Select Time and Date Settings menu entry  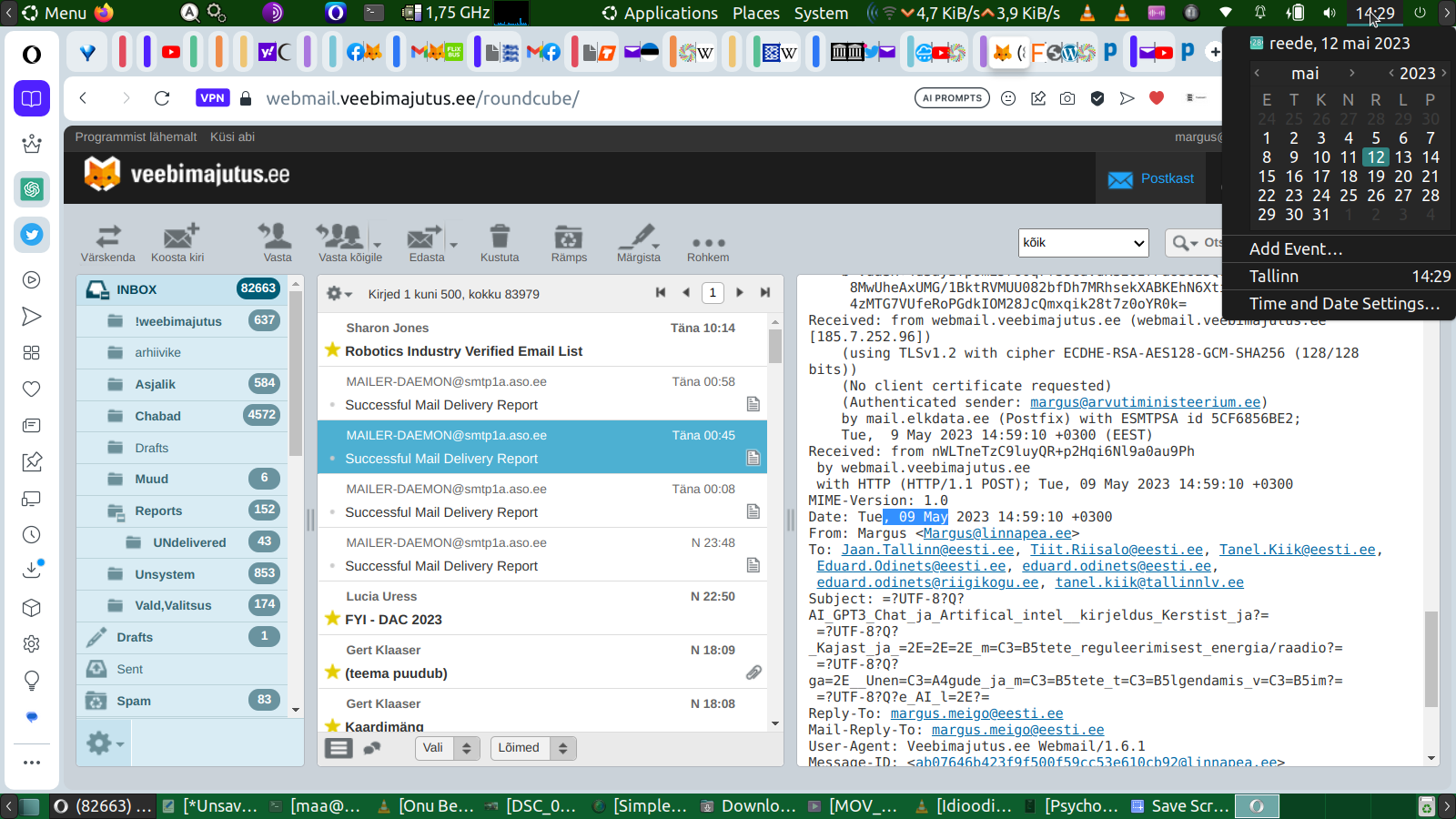(x=1343, y=304)
